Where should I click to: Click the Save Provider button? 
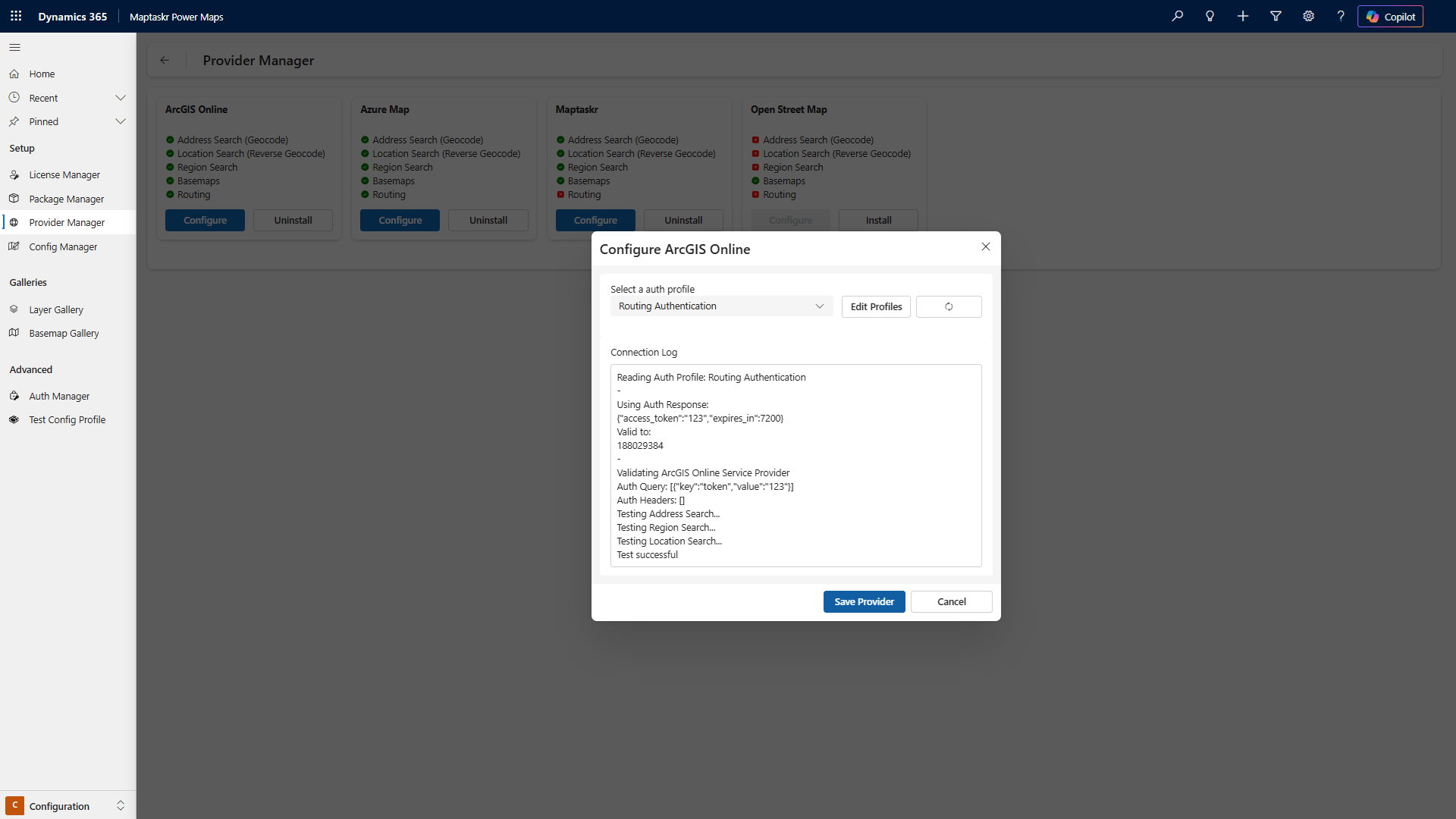click(x=864, y=601)
